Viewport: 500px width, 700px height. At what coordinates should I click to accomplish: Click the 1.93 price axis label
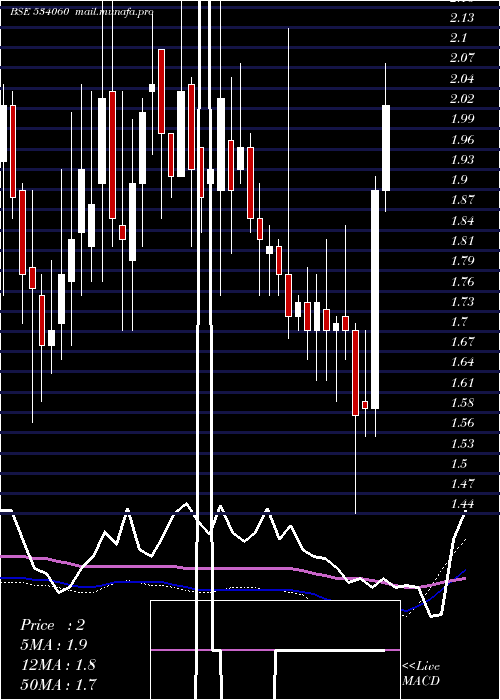(x=462, y=160)
